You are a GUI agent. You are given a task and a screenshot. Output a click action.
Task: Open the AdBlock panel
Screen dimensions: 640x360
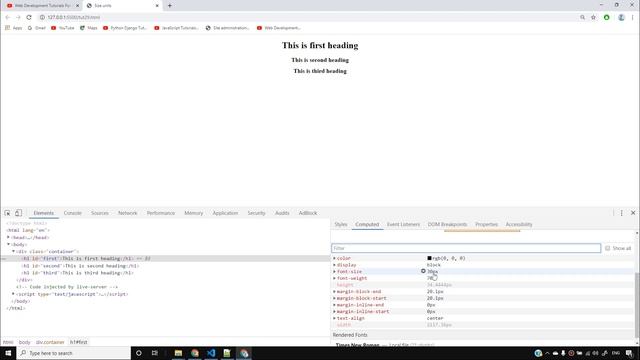(308, 213)
